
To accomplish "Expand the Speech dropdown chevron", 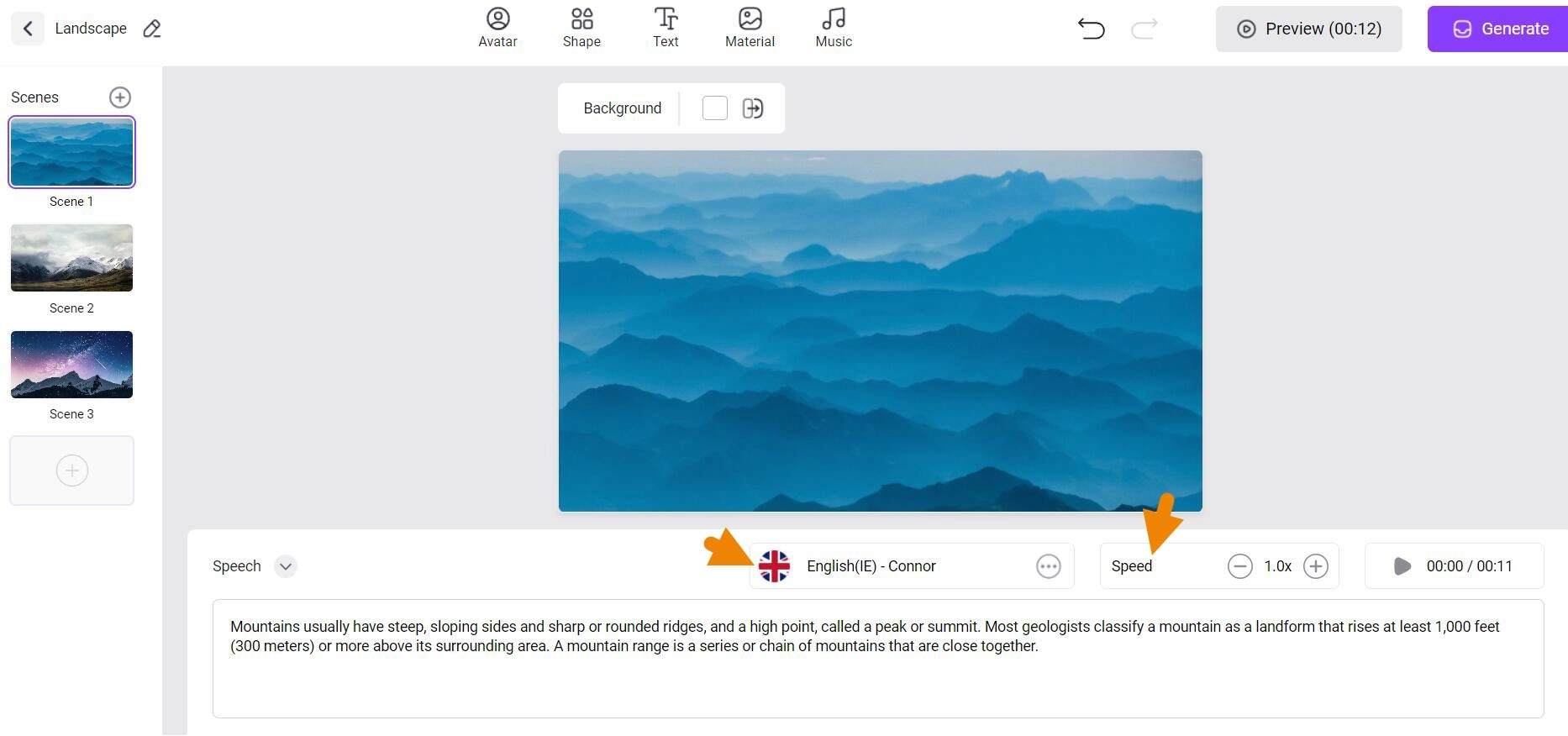I will point(286,566).
